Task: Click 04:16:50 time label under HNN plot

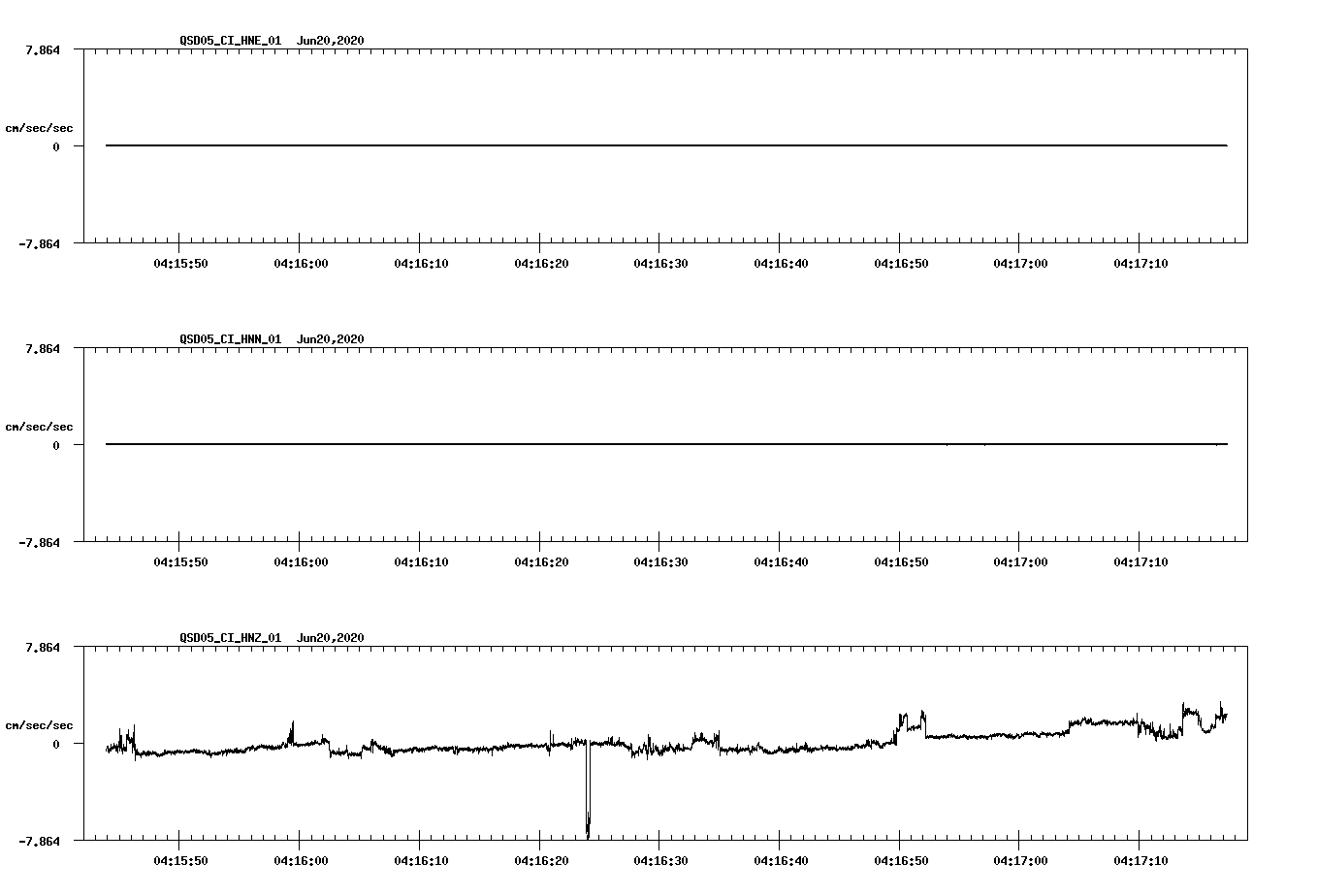Action: click(901, 561)
